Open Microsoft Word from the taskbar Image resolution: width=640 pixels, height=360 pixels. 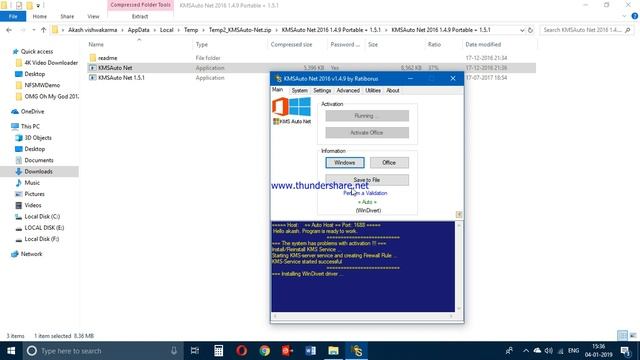311,351
